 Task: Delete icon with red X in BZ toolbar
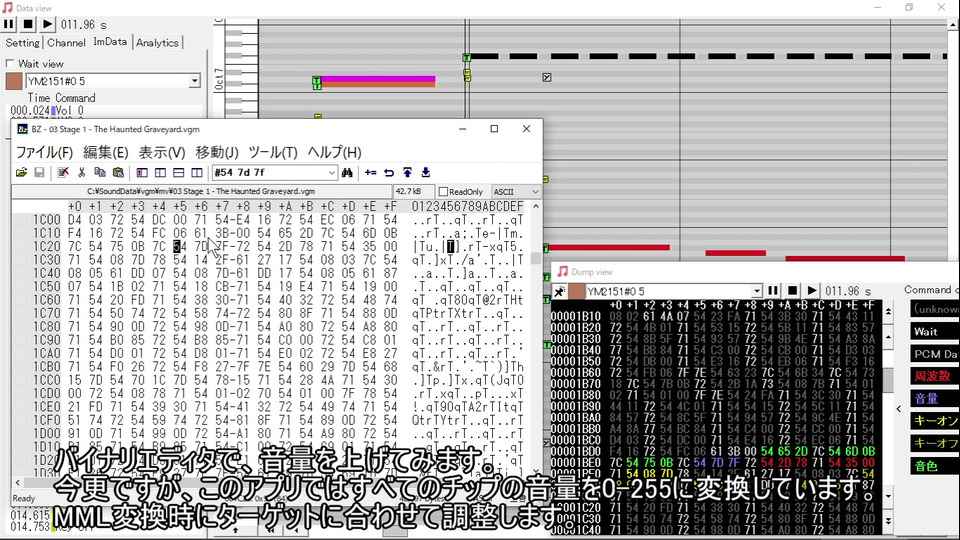[x=62, y=173]
